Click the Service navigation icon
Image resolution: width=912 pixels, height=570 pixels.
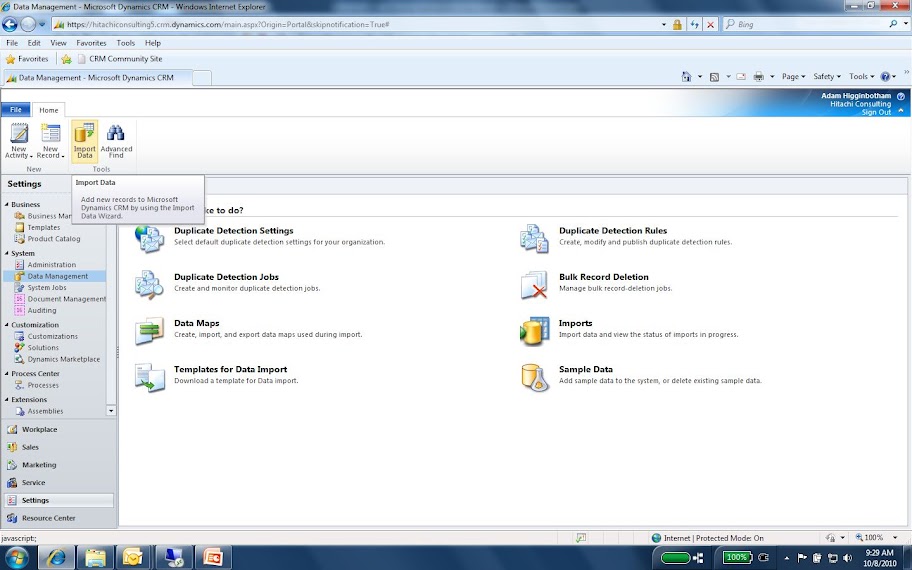(x=12, y=482)
